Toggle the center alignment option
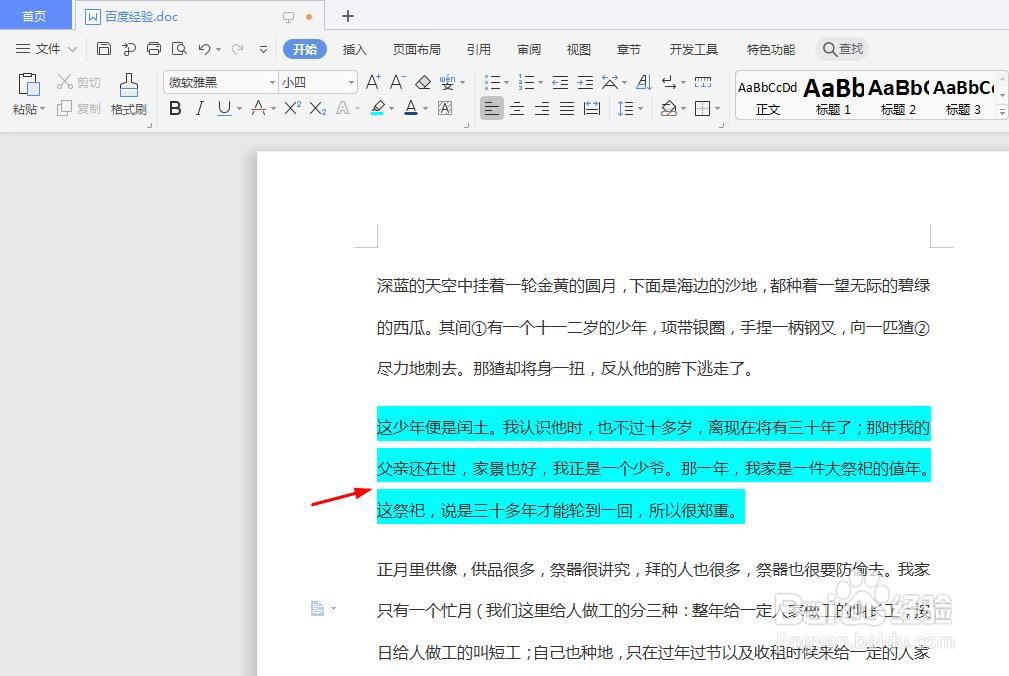 click(516, 109)
